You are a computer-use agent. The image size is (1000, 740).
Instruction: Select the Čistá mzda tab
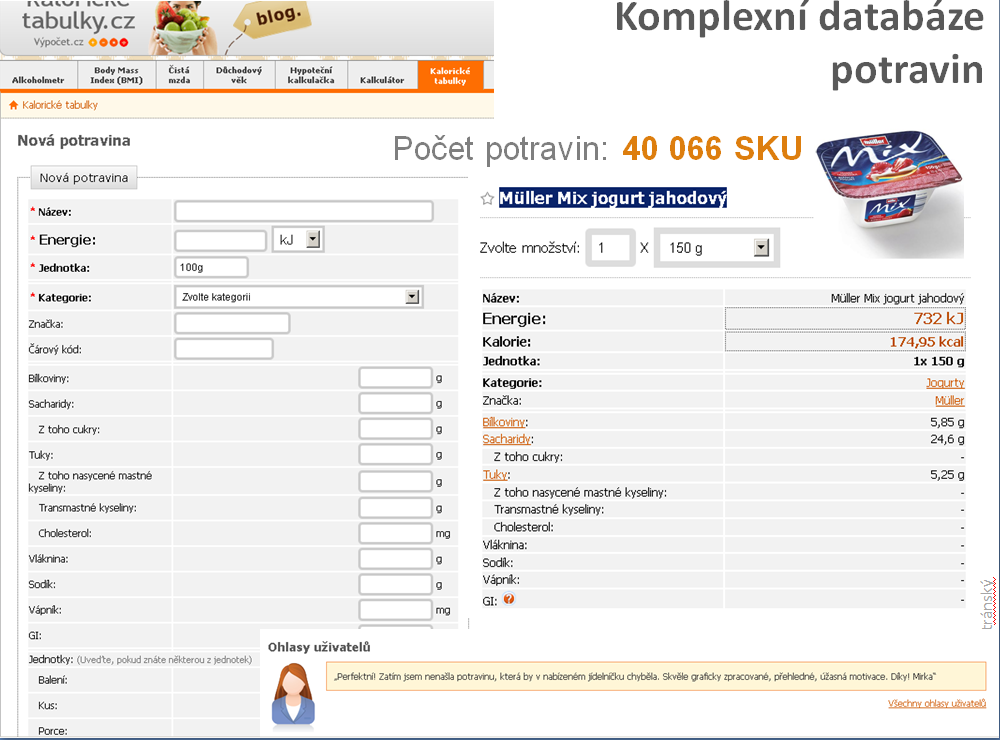click(179, 75)
